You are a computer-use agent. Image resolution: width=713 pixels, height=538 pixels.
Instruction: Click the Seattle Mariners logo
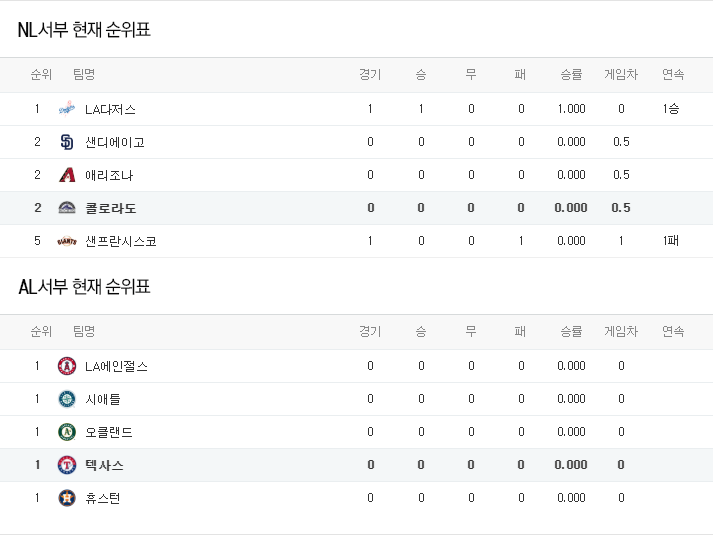pyautogui.click(x=67, y=399)
